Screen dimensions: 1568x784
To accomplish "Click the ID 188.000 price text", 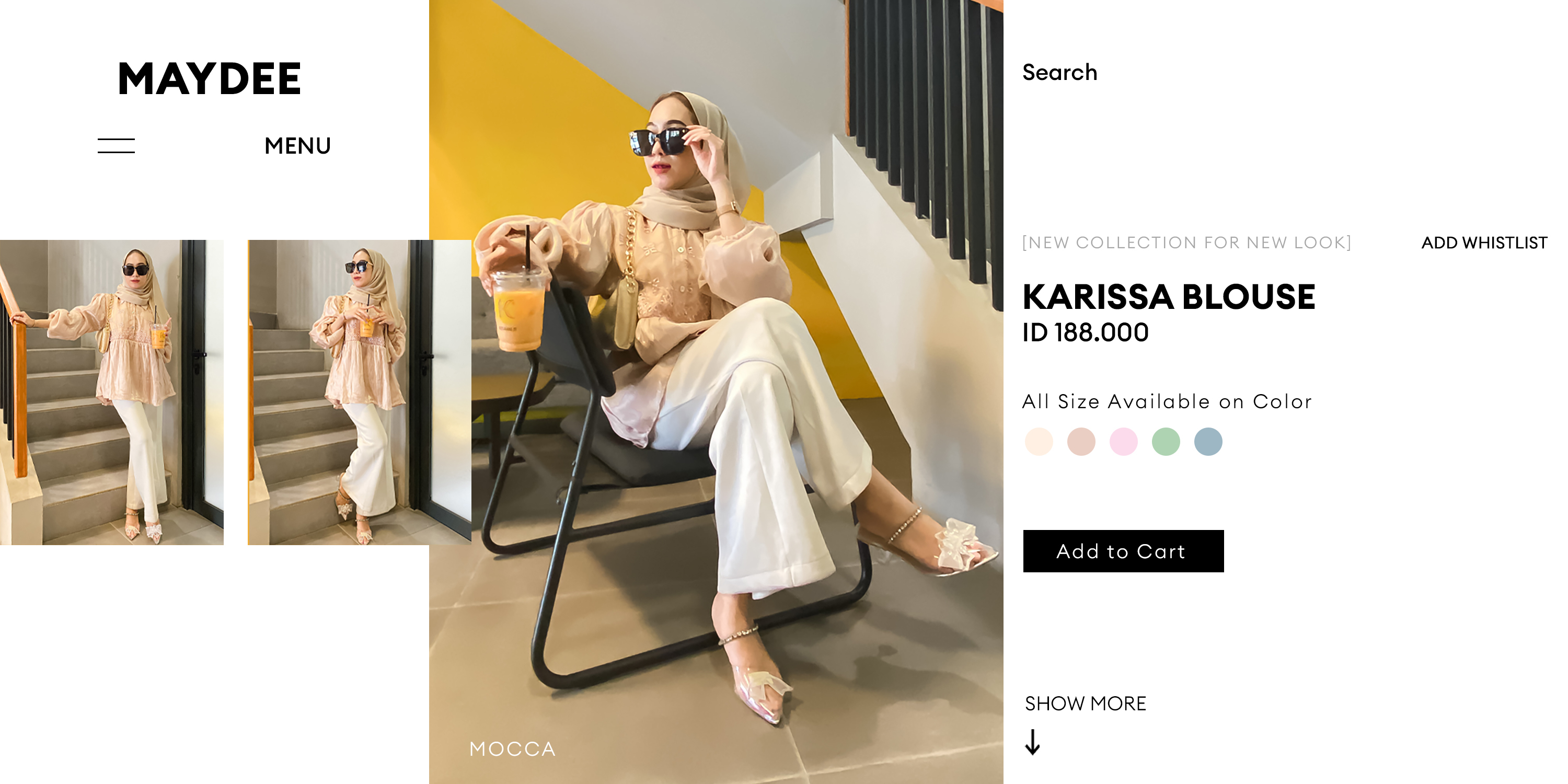I will coord(1085,332).
